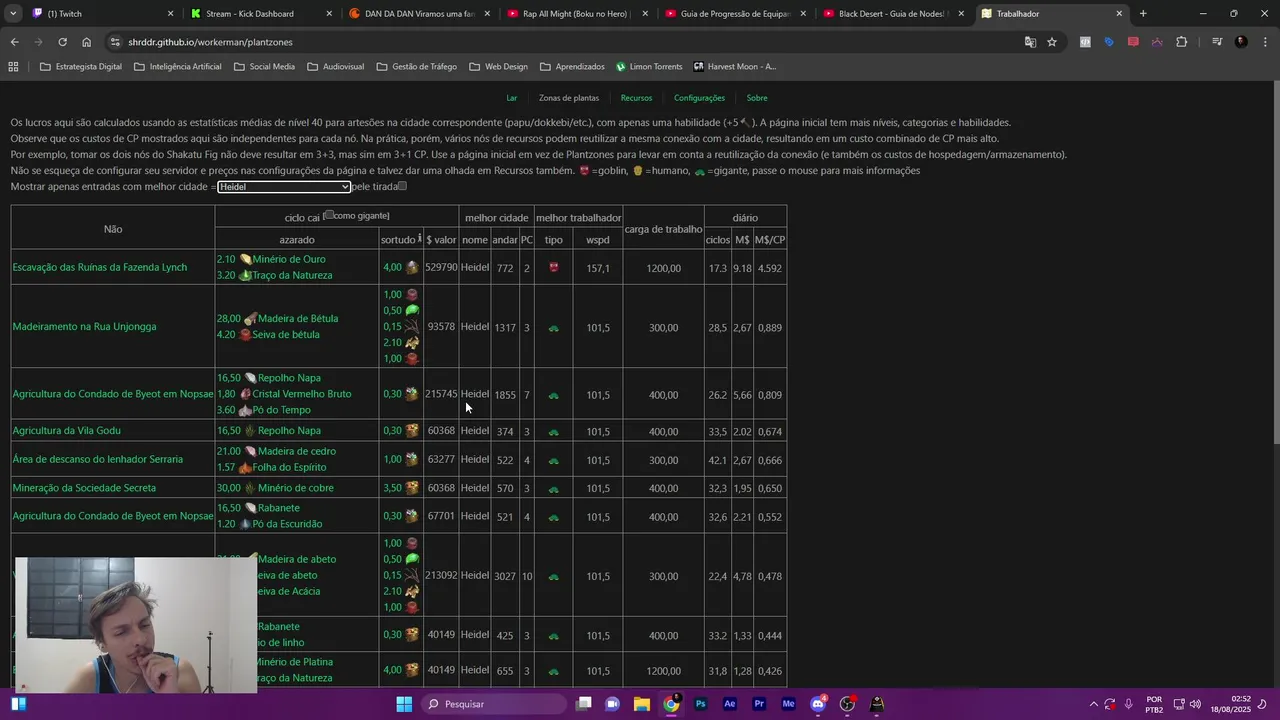Open Madeiramento na Rua Unjongga link
Viewport: 1280px width, 720px height.
[x=84, y=327]
